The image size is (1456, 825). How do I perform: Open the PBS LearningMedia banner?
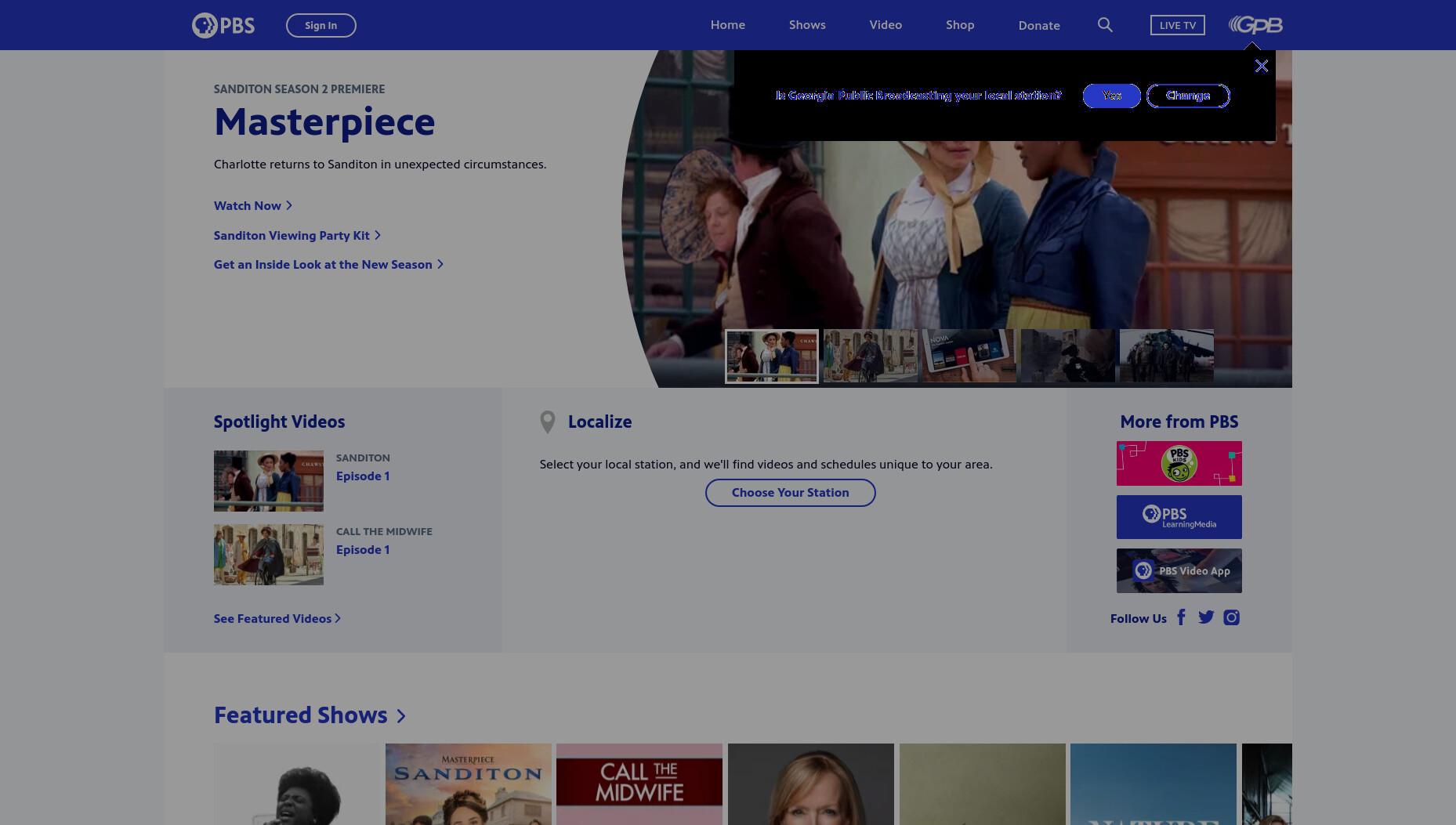1179,517
